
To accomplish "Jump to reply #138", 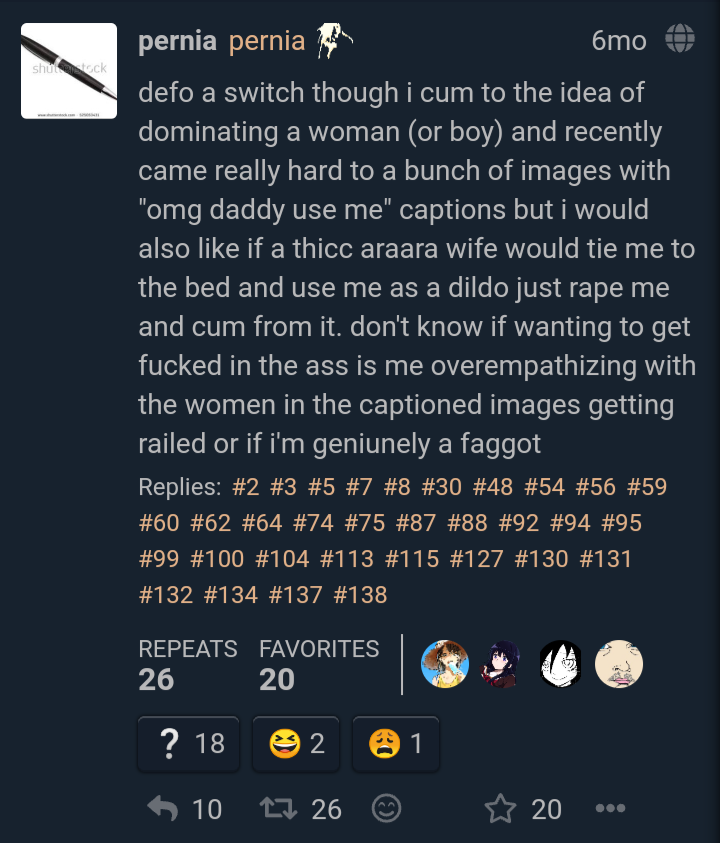I will pyautogui.click(x=360, y=595).
